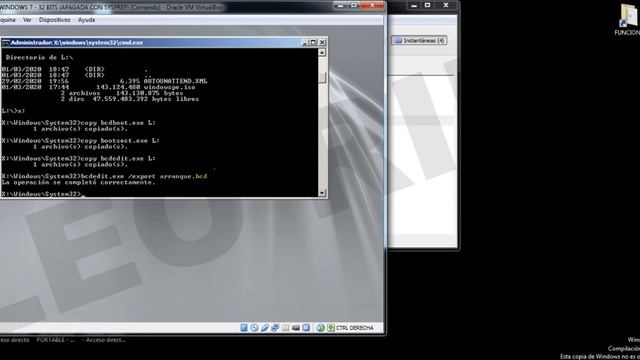Click the console vertical scroll thumb
Viewport: 640px width, 360px height.
[322, 77]
